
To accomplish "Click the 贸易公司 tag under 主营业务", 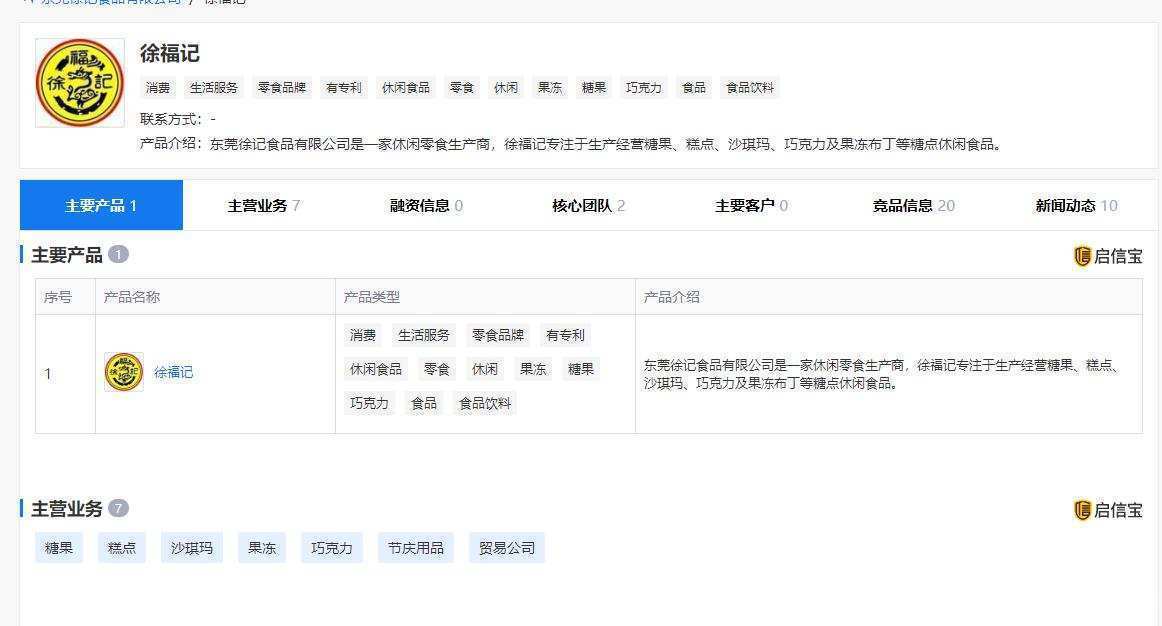I will 506,547.
